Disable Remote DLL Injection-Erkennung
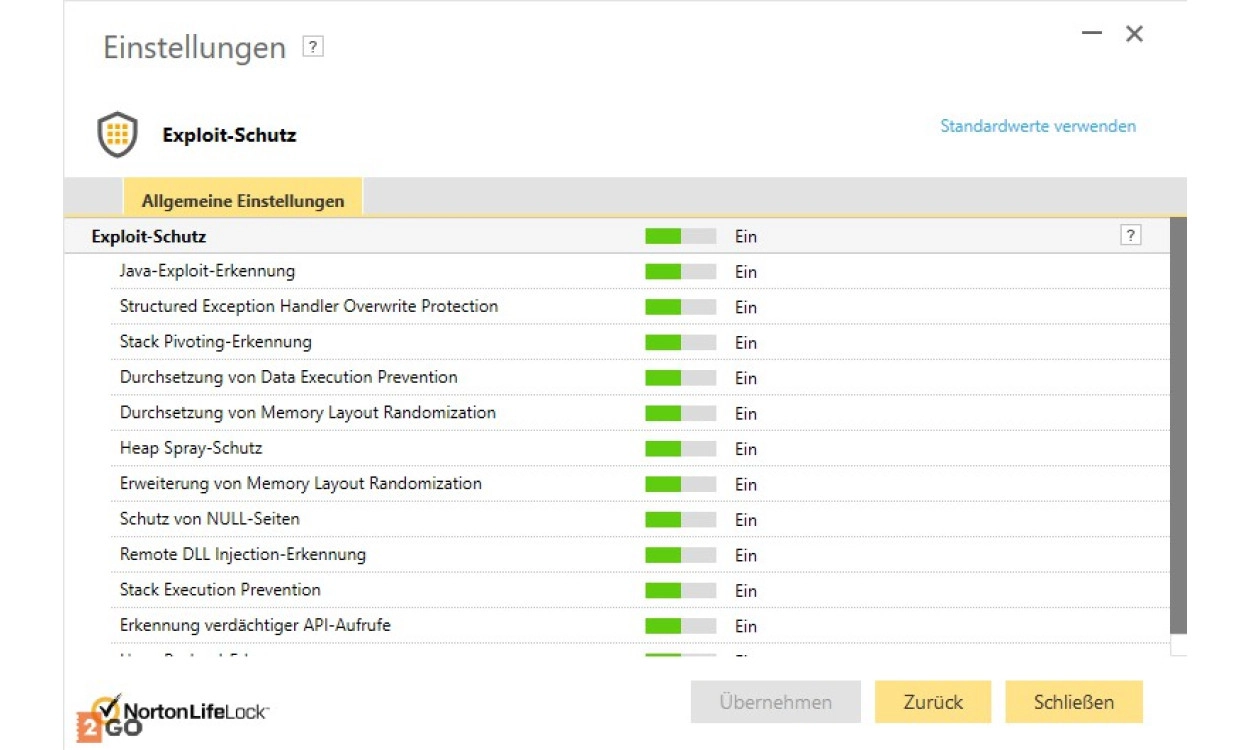Image resolution: width=1250 pixels, height=750 pixels. (680, 555)
